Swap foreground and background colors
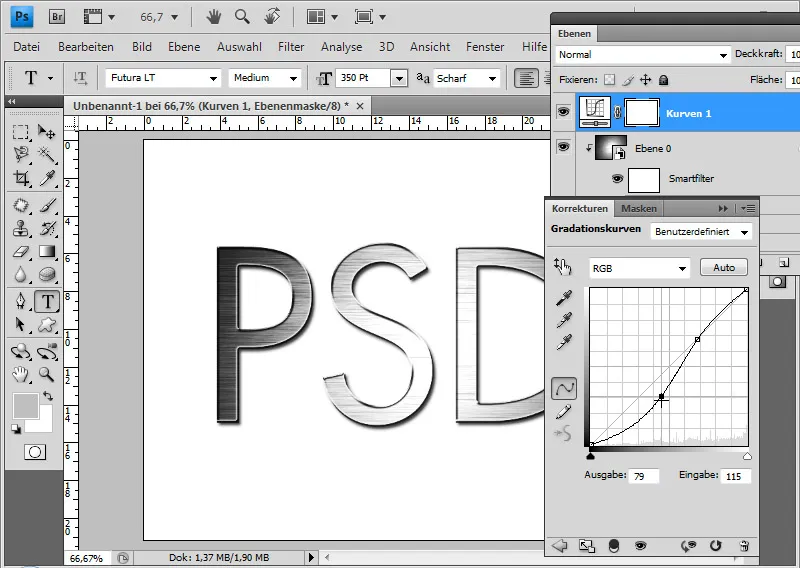Screen dimensions: 800x568 tap(48, 396)
